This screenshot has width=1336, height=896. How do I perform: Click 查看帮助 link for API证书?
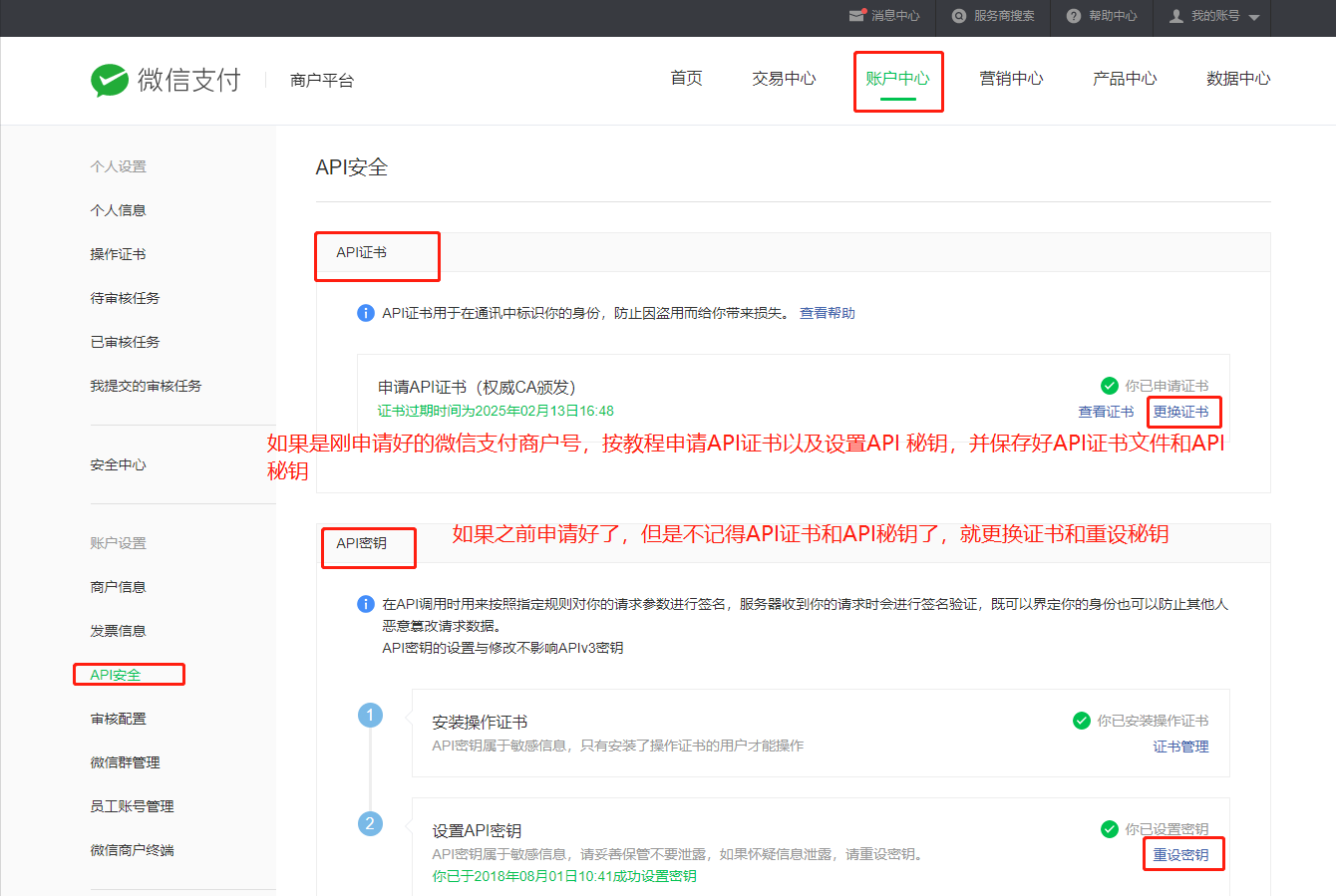[828, 313]
